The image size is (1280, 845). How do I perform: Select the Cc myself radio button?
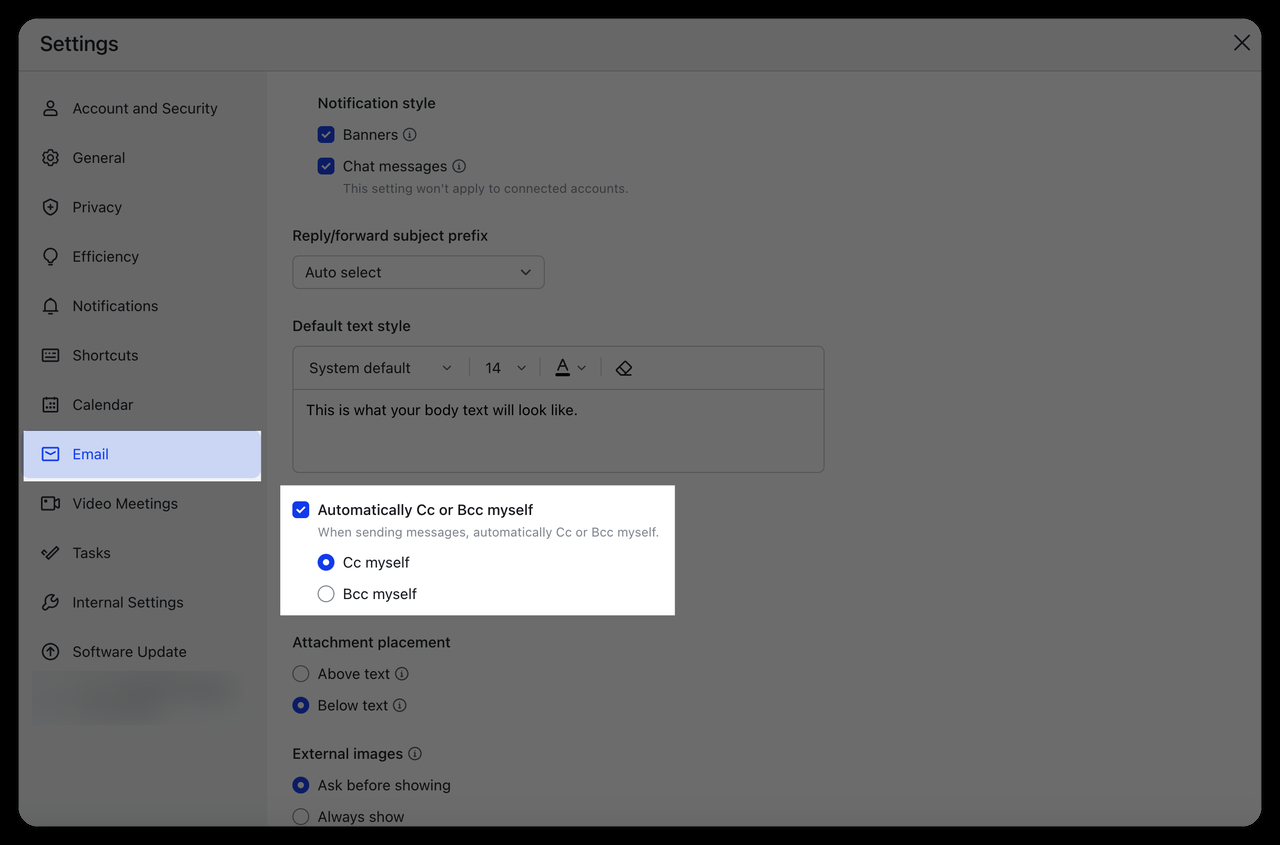pos(326,562)
